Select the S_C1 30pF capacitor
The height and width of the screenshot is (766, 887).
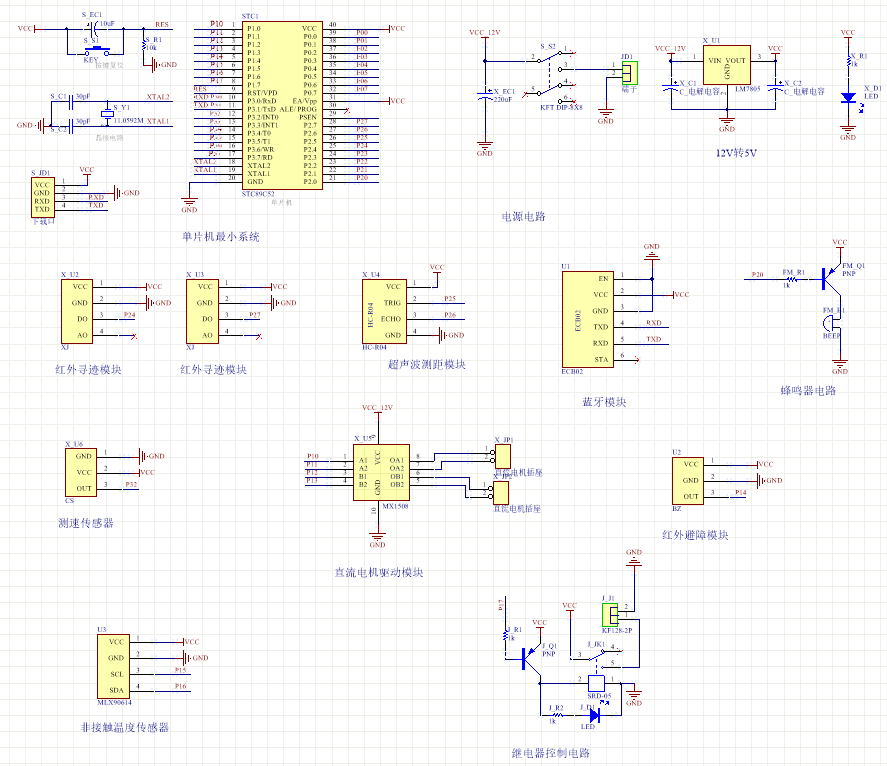71,102
